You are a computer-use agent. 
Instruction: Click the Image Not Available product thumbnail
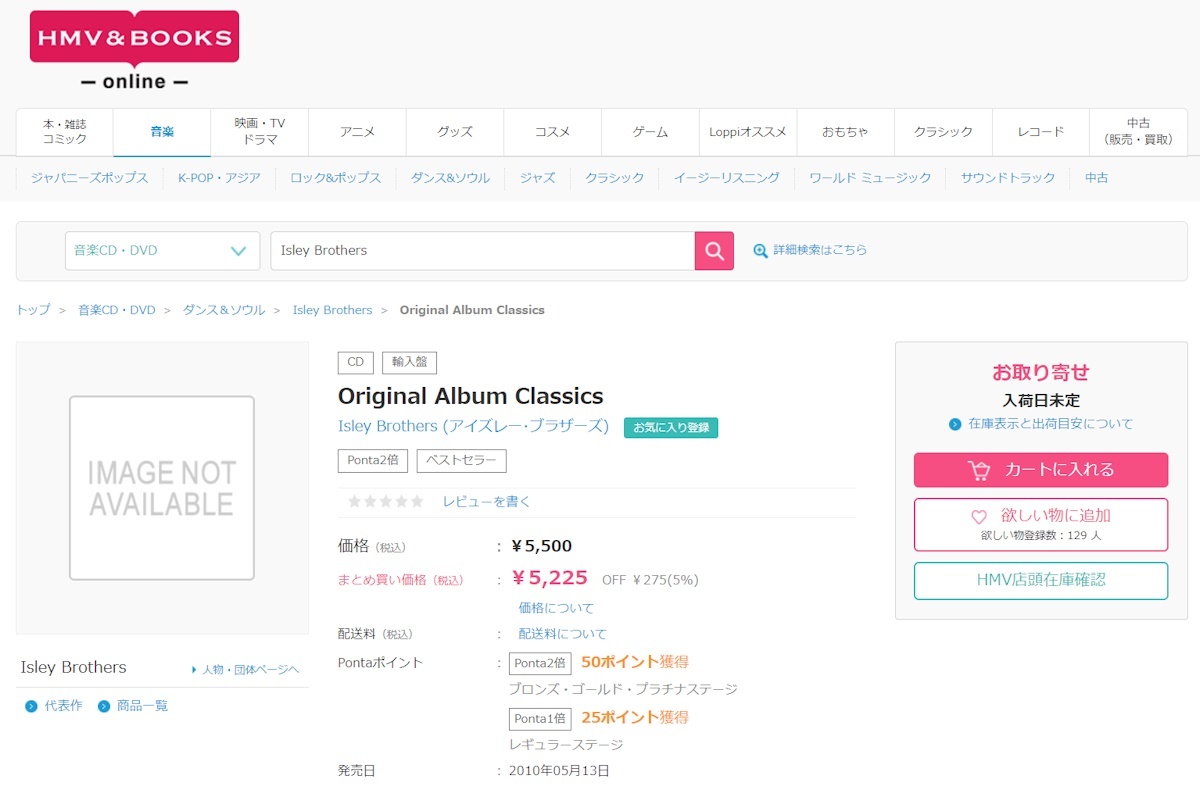[162, 488]
